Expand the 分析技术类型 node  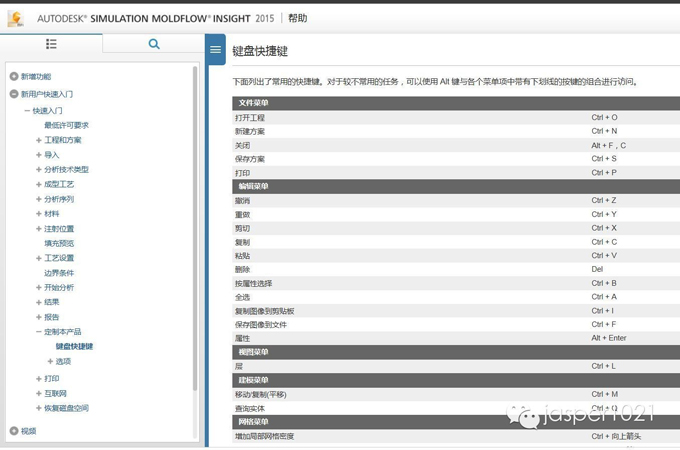pos(39,170)
